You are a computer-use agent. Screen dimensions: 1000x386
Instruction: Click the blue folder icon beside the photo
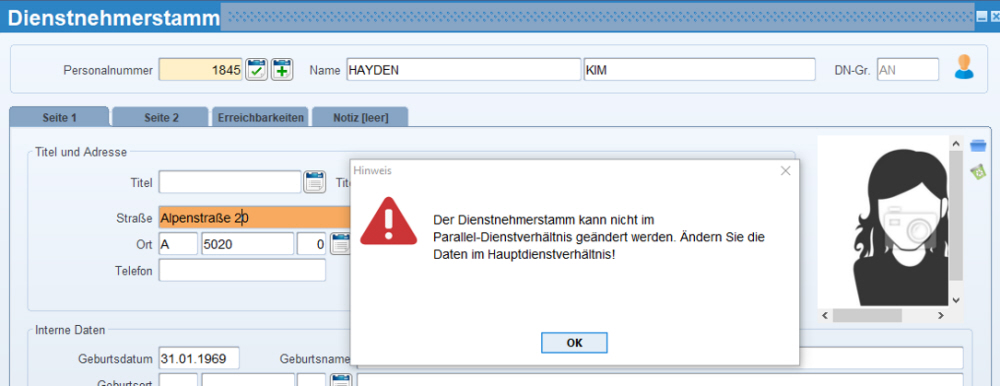click(x=978, y=146)
